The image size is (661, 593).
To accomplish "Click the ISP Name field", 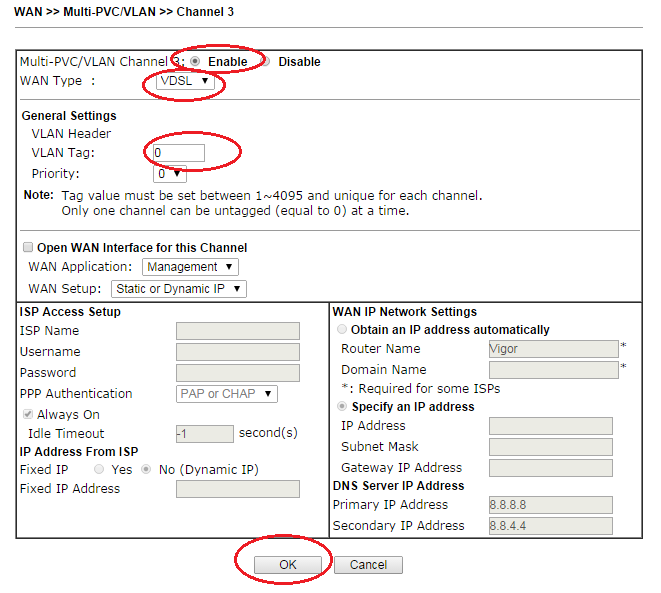I will (x=237, y=331).
